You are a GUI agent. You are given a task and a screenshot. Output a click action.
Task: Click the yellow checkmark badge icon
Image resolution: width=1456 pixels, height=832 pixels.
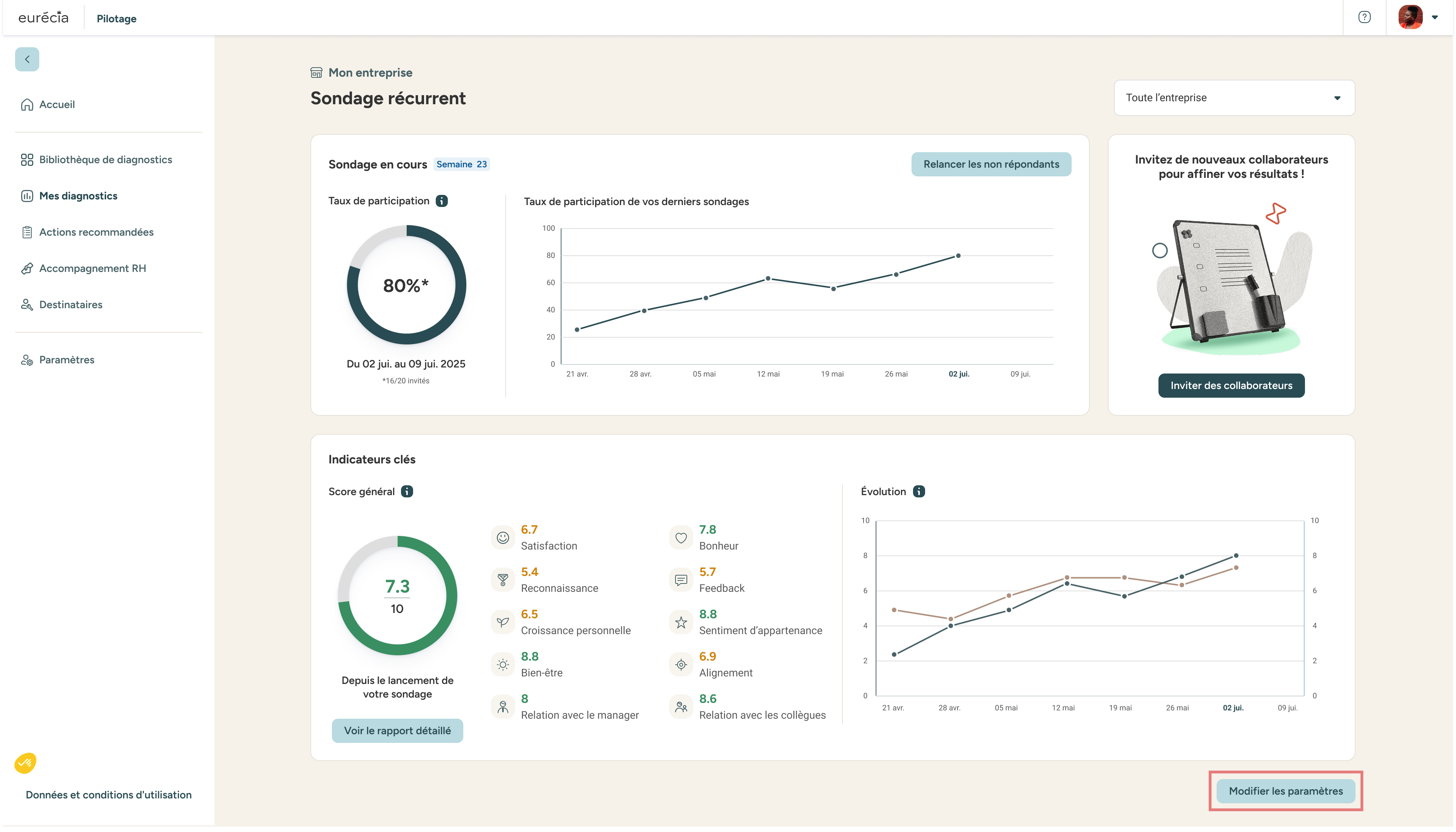pos(25,763)
